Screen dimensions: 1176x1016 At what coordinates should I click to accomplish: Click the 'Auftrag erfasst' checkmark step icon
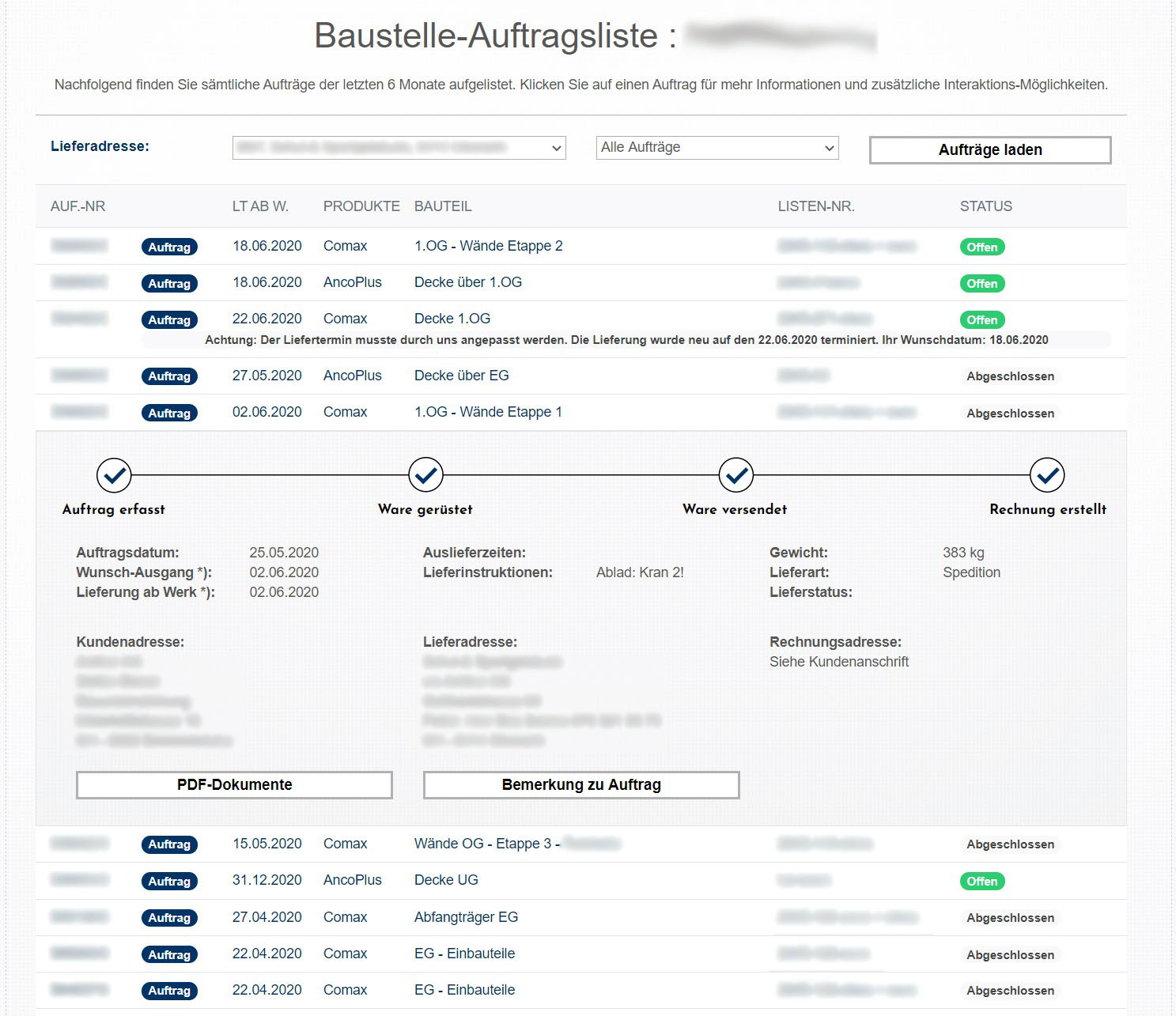coord(114,475)
